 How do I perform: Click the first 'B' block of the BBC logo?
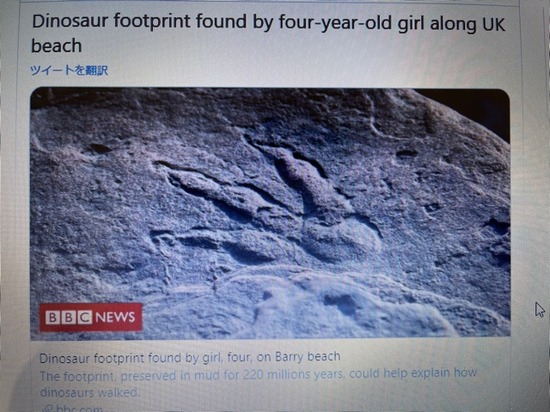pyautogui.click(x=52, y=317)
